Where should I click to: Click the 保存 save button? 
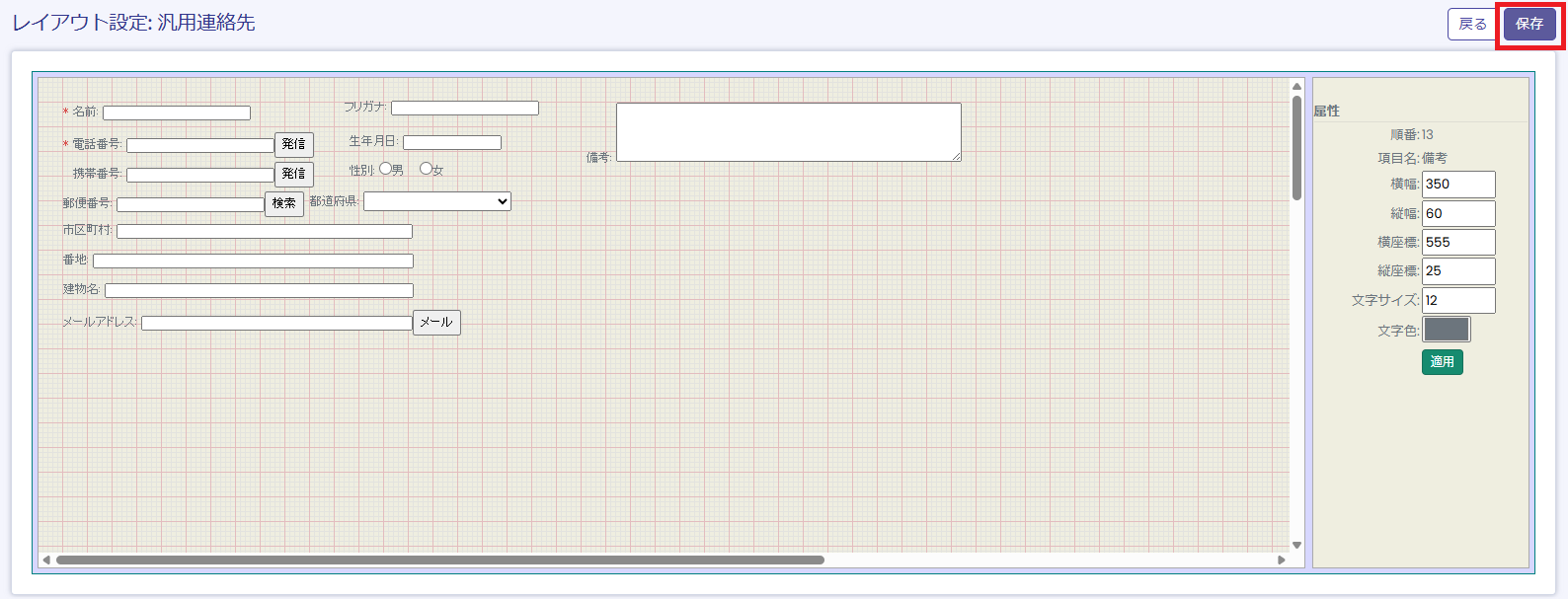click(x=1529, y=24)
